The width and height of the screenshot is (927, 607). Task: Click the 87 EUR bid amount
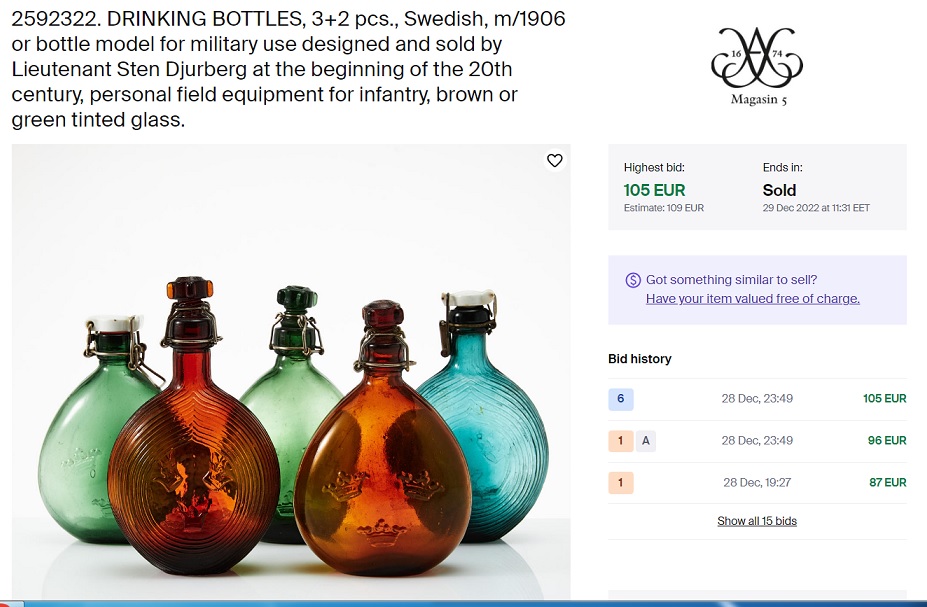point(887,483)
